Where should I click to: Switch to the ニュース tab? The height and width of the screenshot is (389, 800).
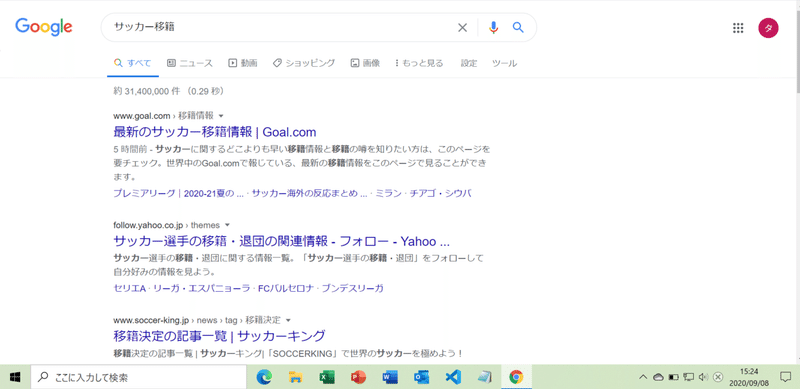pyautogui.click(x=190, y=63)
